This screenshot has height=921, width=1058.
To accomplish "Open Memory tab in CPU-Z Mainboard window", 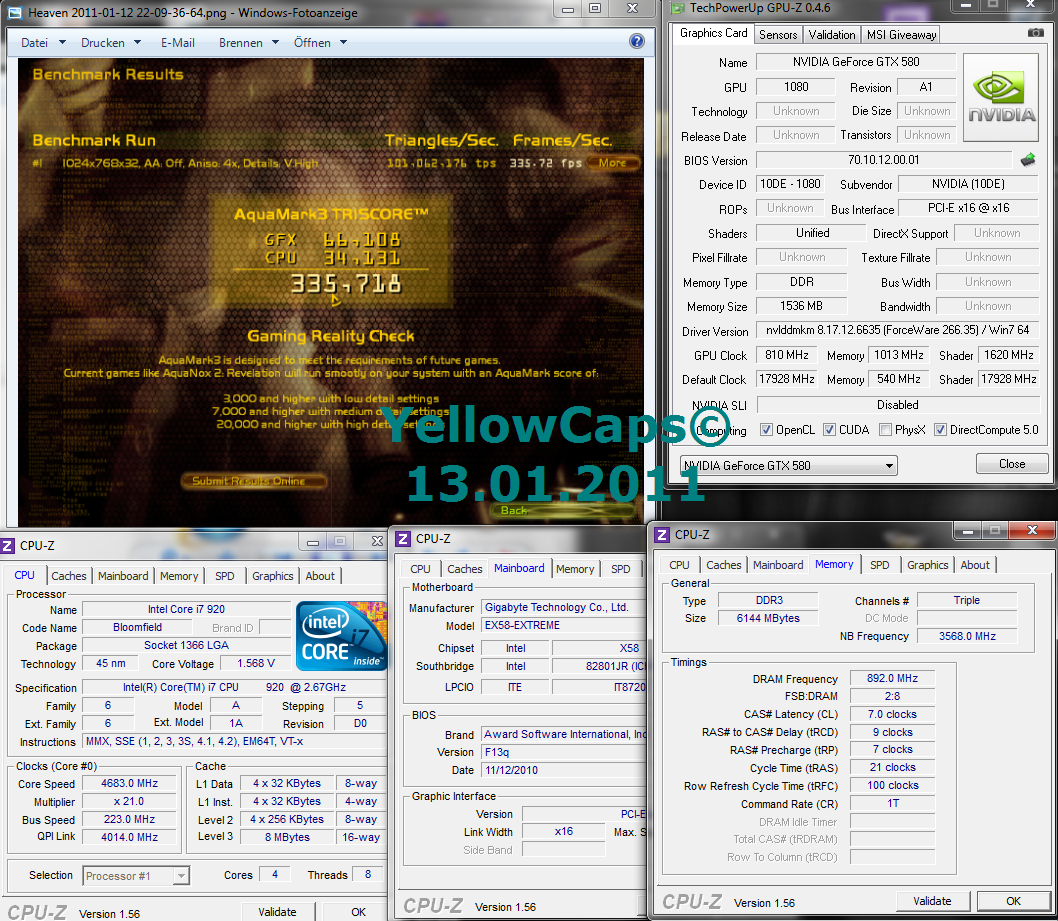I will (575, 569).
